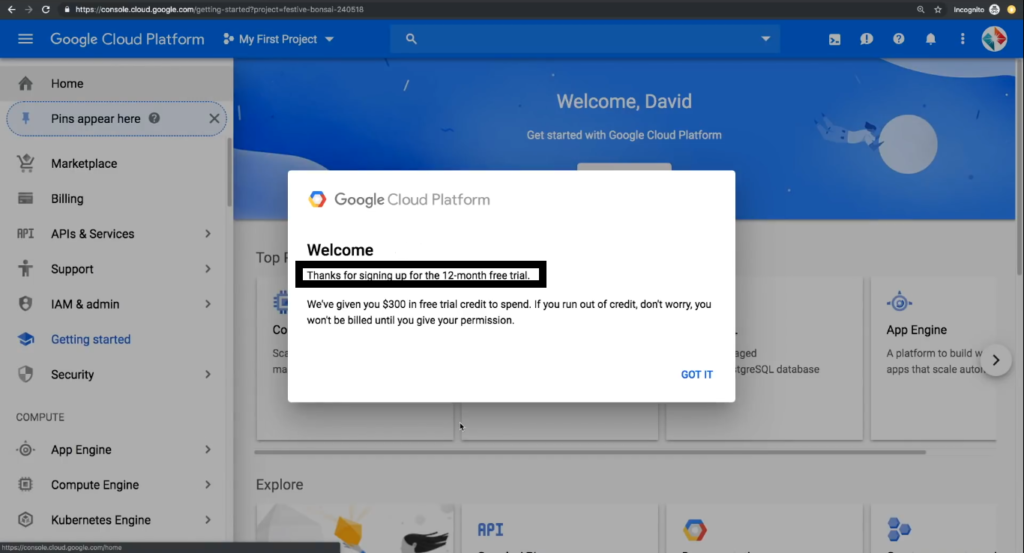Show next products with the carousel arrow
The width and height of the screenshot is (1024, 553).
pyautogui.click(x=995, y=360)
